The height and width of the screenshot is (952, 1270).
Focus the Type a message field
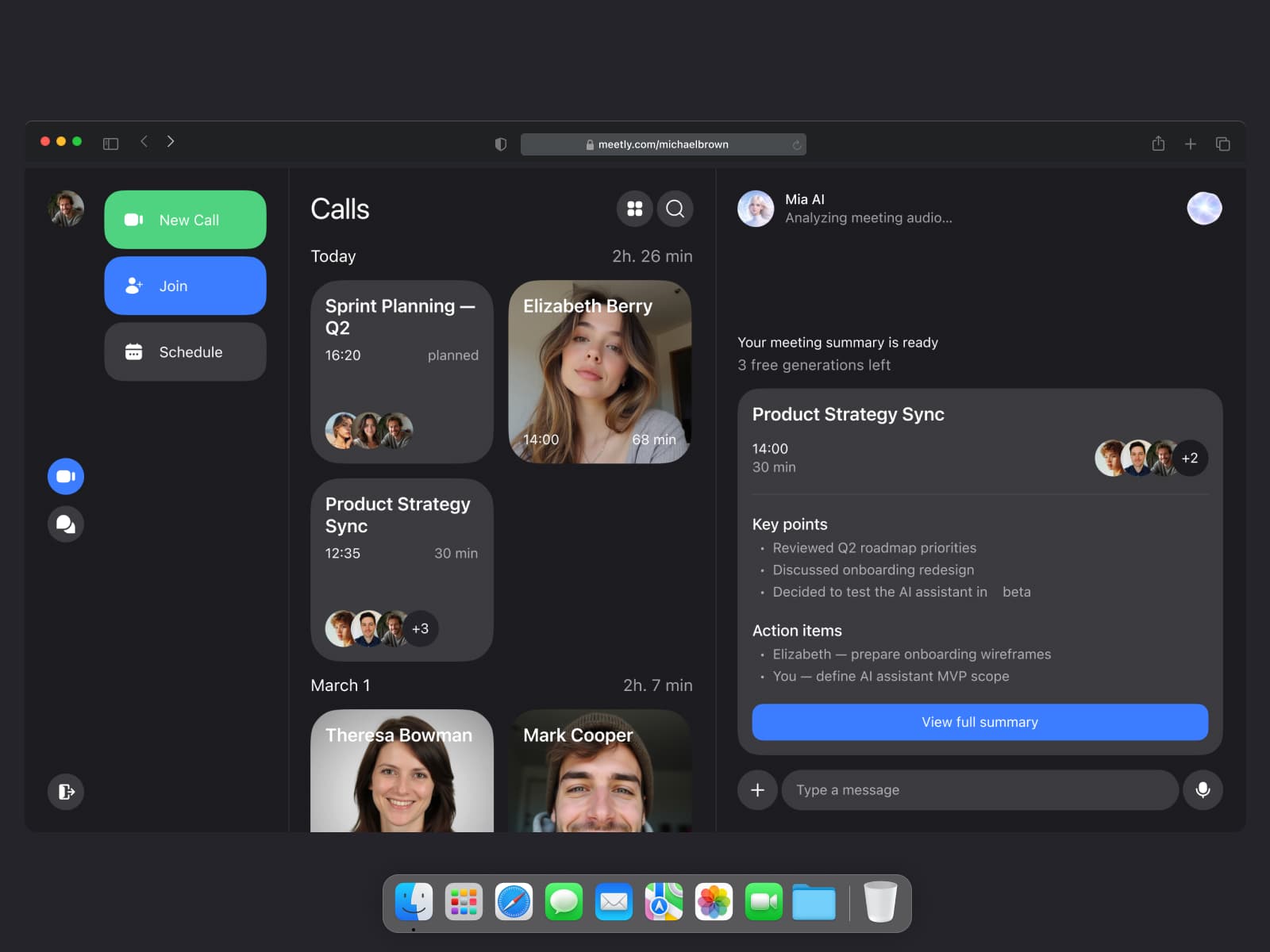tap(979, 789)
